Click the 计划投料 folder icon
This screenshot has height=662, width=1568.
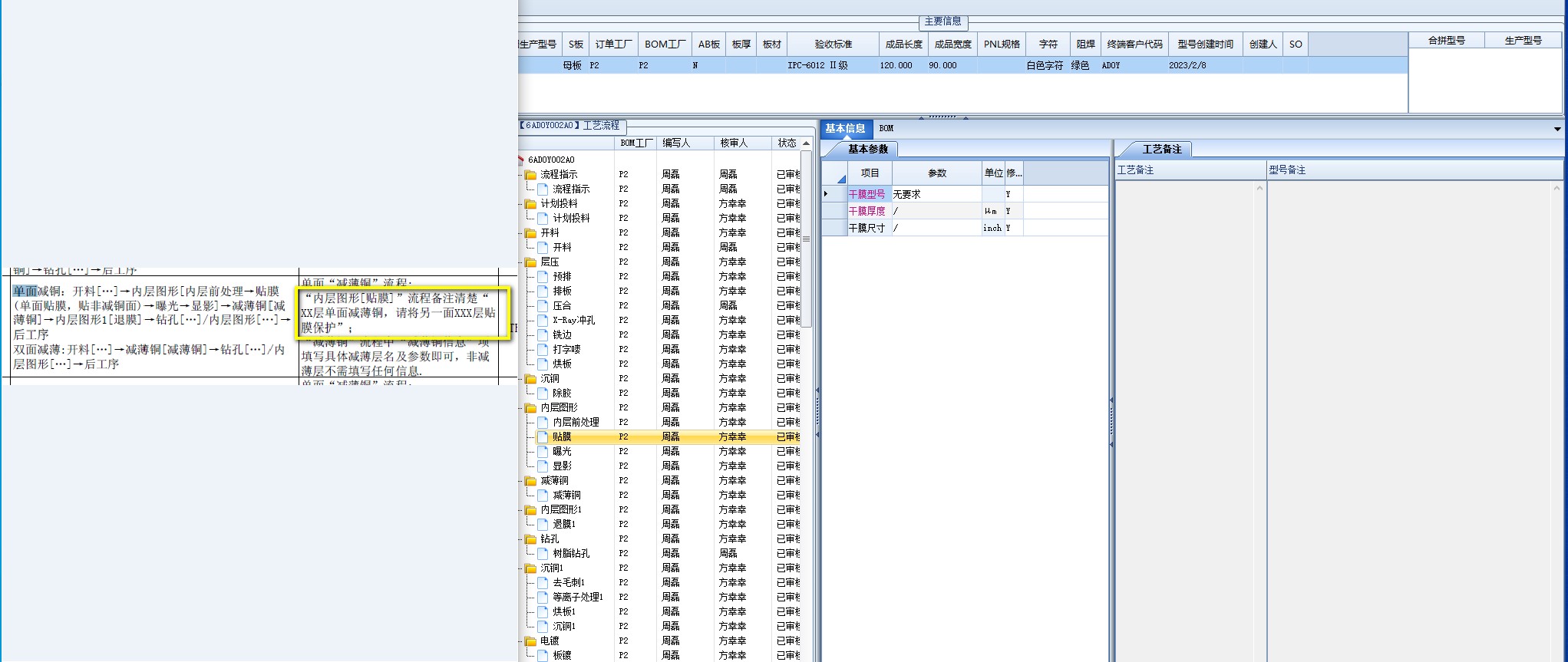pos(530,204)
